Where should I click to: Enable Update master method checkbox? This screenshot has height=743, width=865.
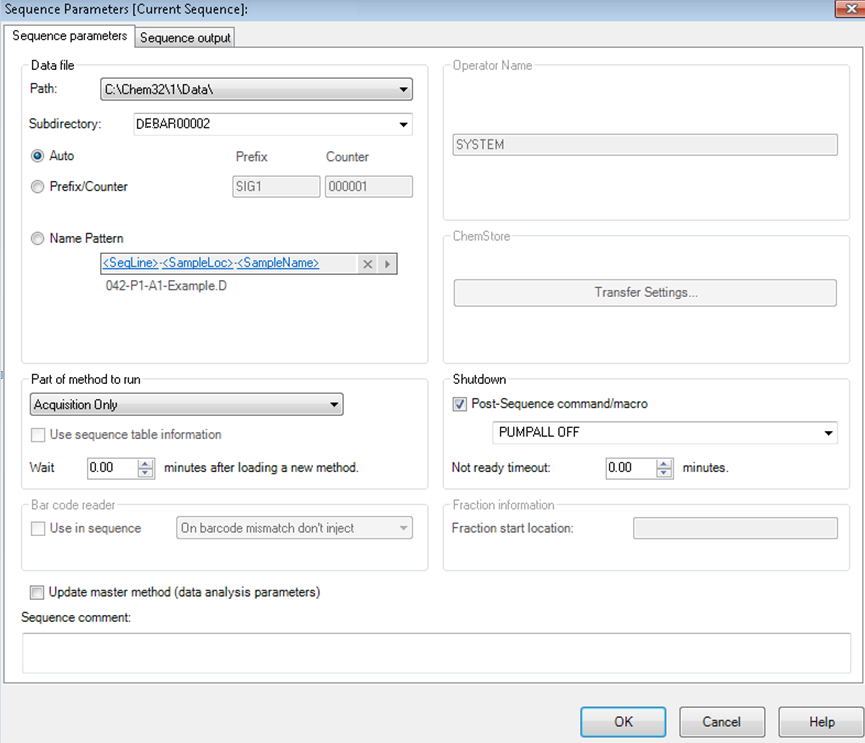click(38, 592)
